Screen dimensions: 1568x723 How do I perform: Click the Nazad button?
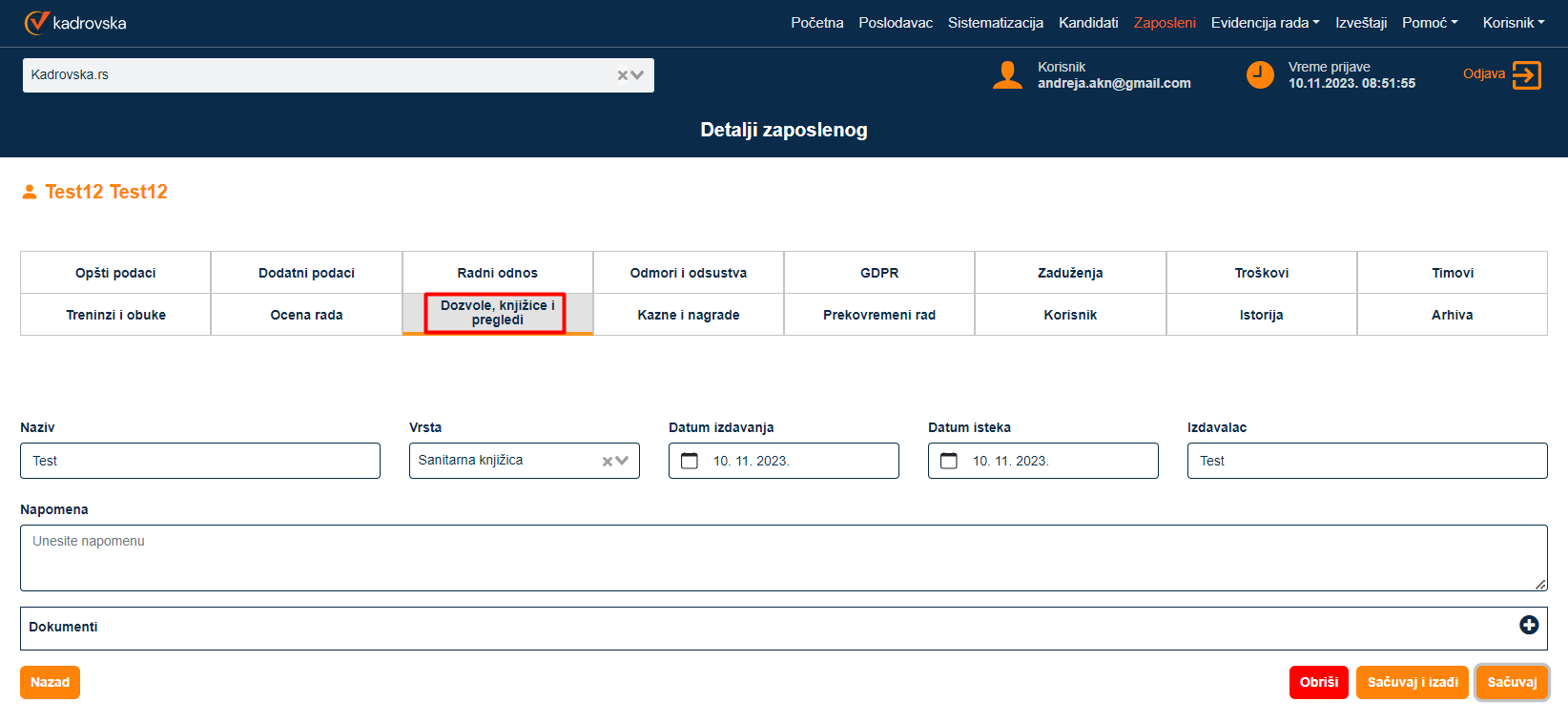(50, 682)
